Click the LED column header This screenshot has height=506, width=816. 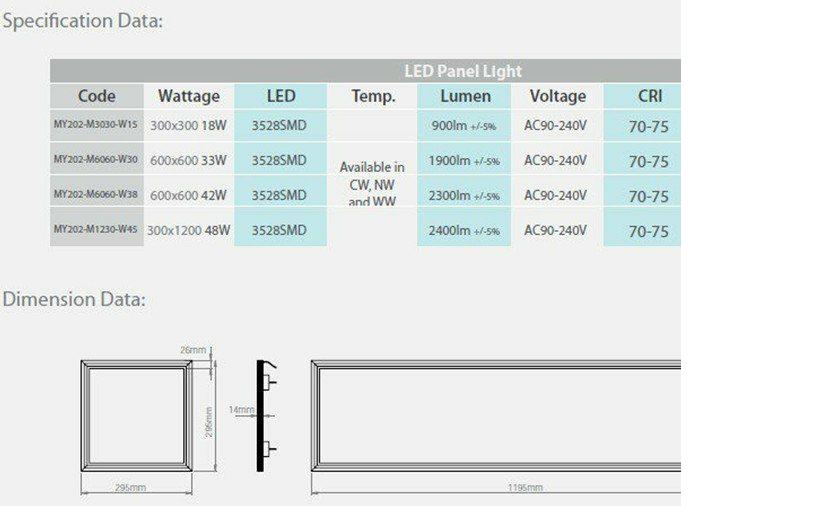pos(281,96)
